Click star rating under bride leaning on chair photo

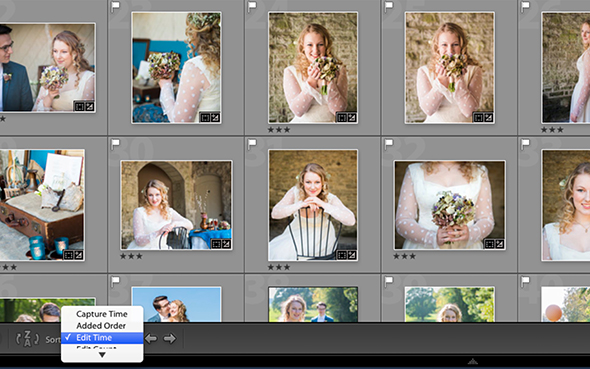click(279, 267)
